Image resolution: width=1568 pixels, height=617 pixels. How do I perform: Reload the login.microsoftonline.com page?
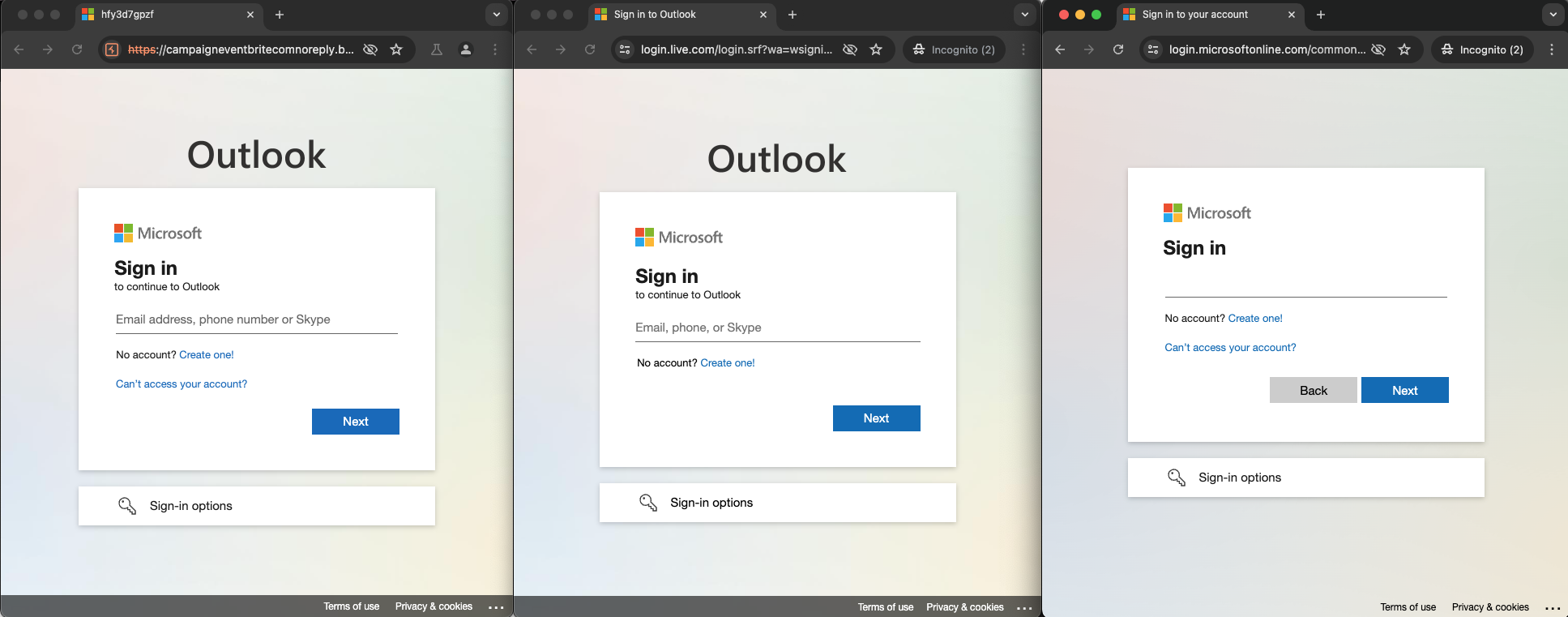[x=1118, y=49]
